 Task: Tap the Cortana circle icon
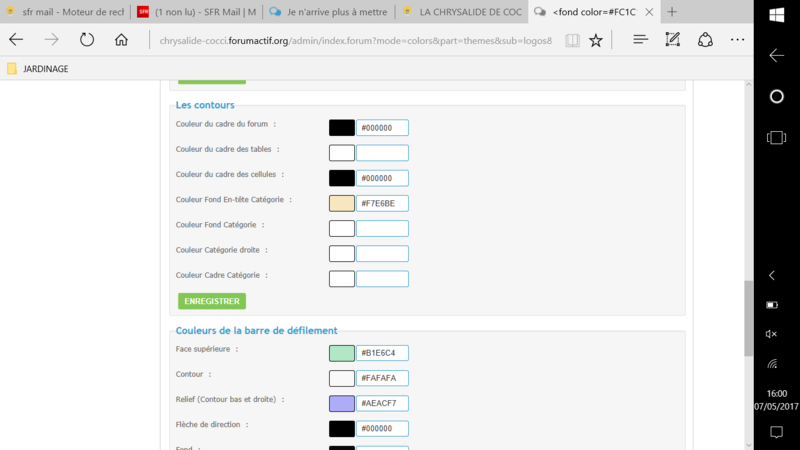[x=777, y=96]
